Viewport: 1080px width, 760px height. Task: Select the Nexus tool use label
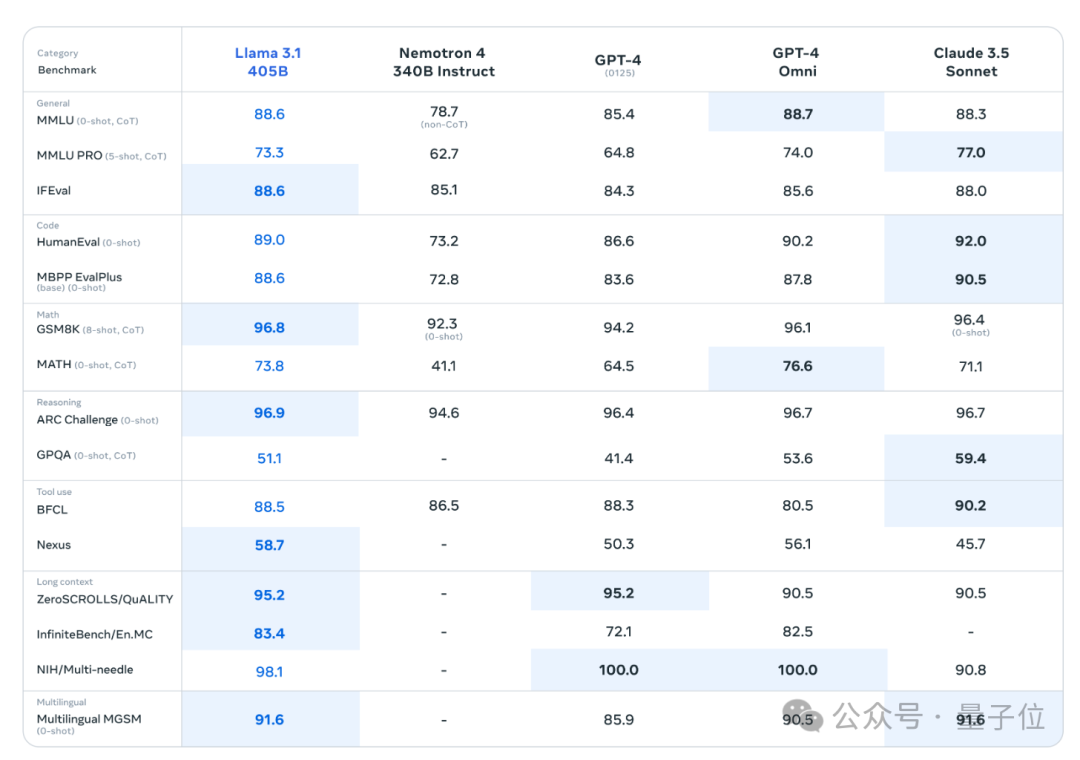[54, 544]
